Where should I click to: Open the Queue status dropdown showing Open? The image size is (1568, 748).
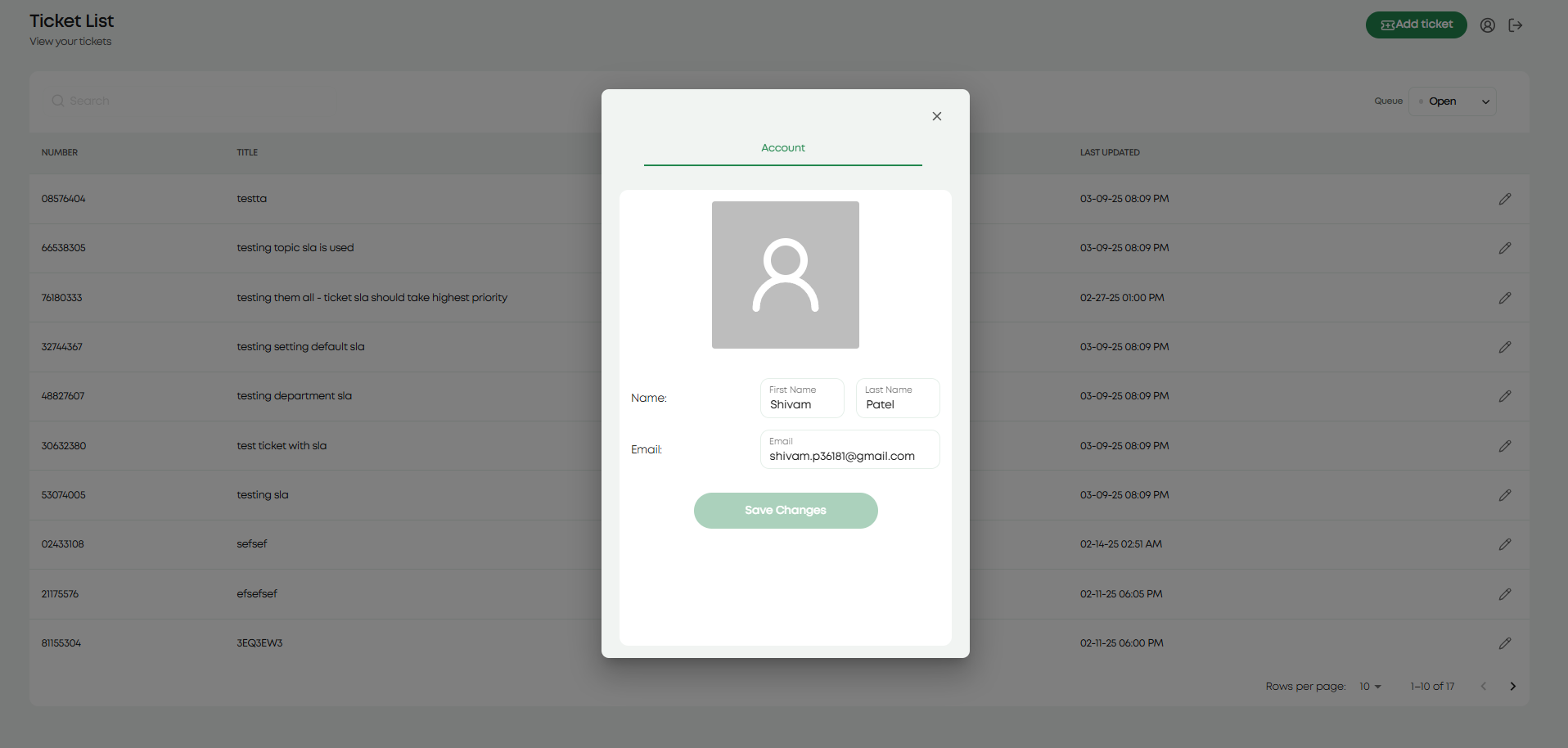coord(1452,101)
